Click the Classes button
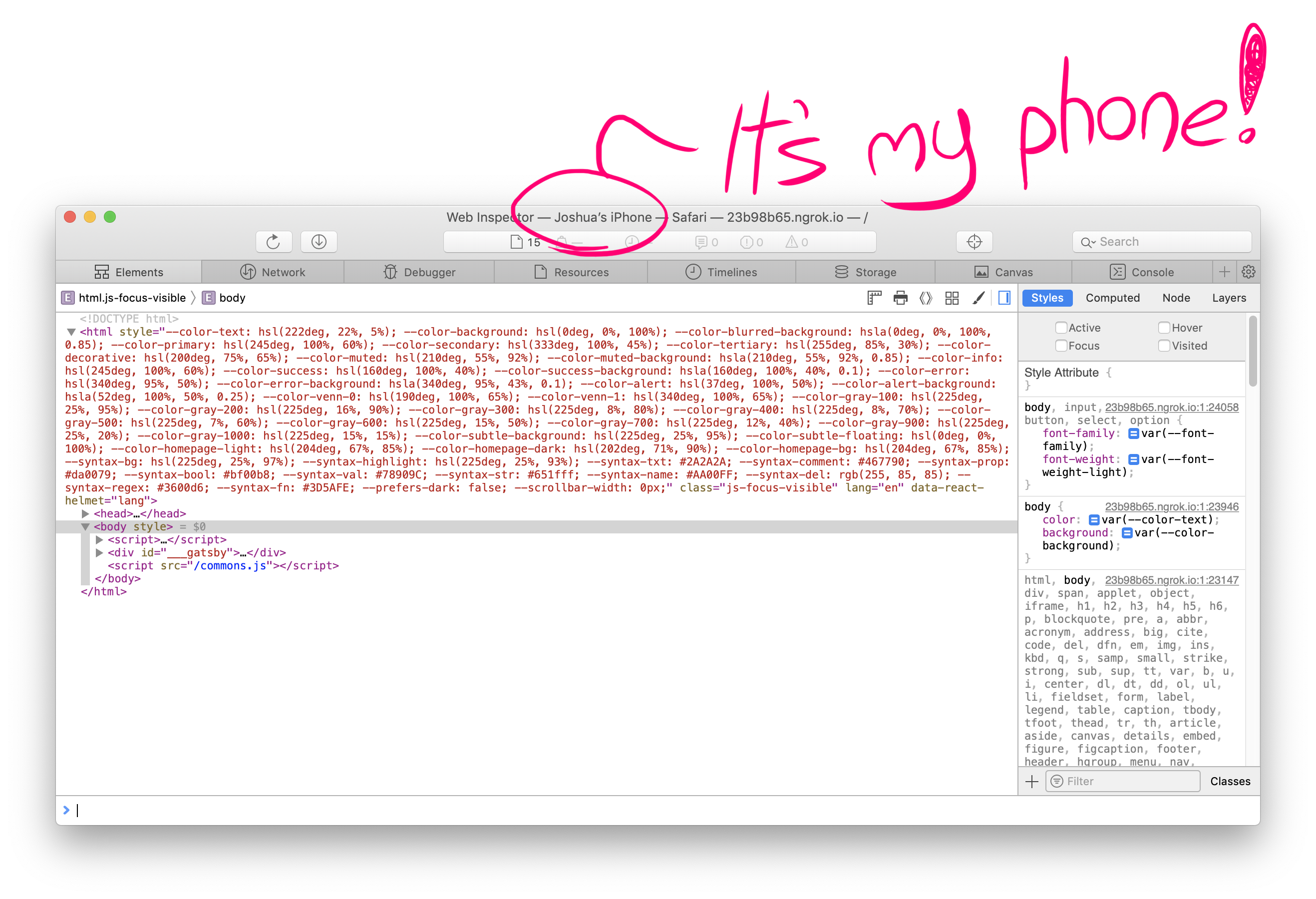This screenshot has width=1316, height=899. 1230,782
